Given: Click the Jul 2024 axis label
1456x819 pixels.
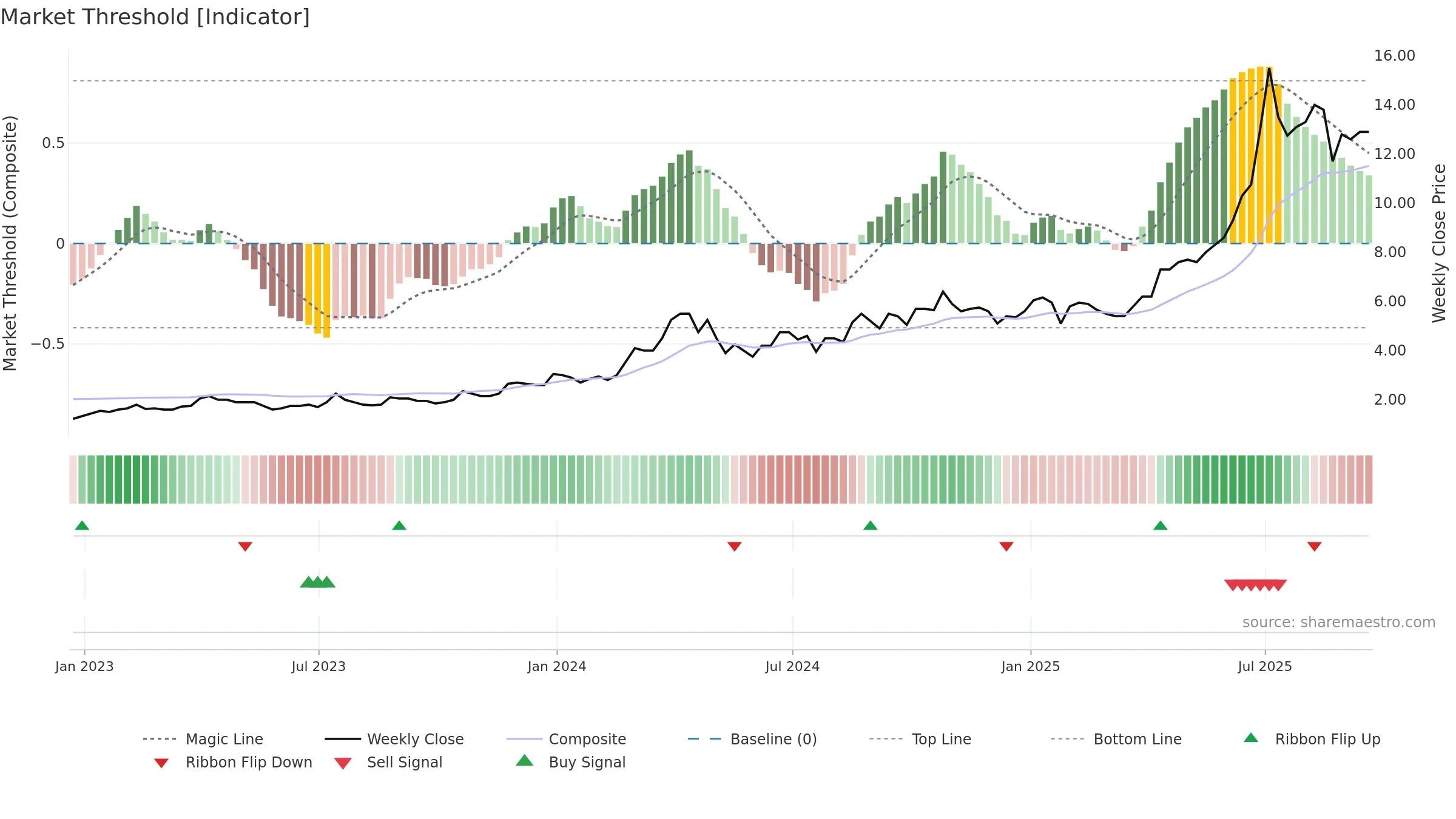Looking at the screenshot, I should click(792, 666).
